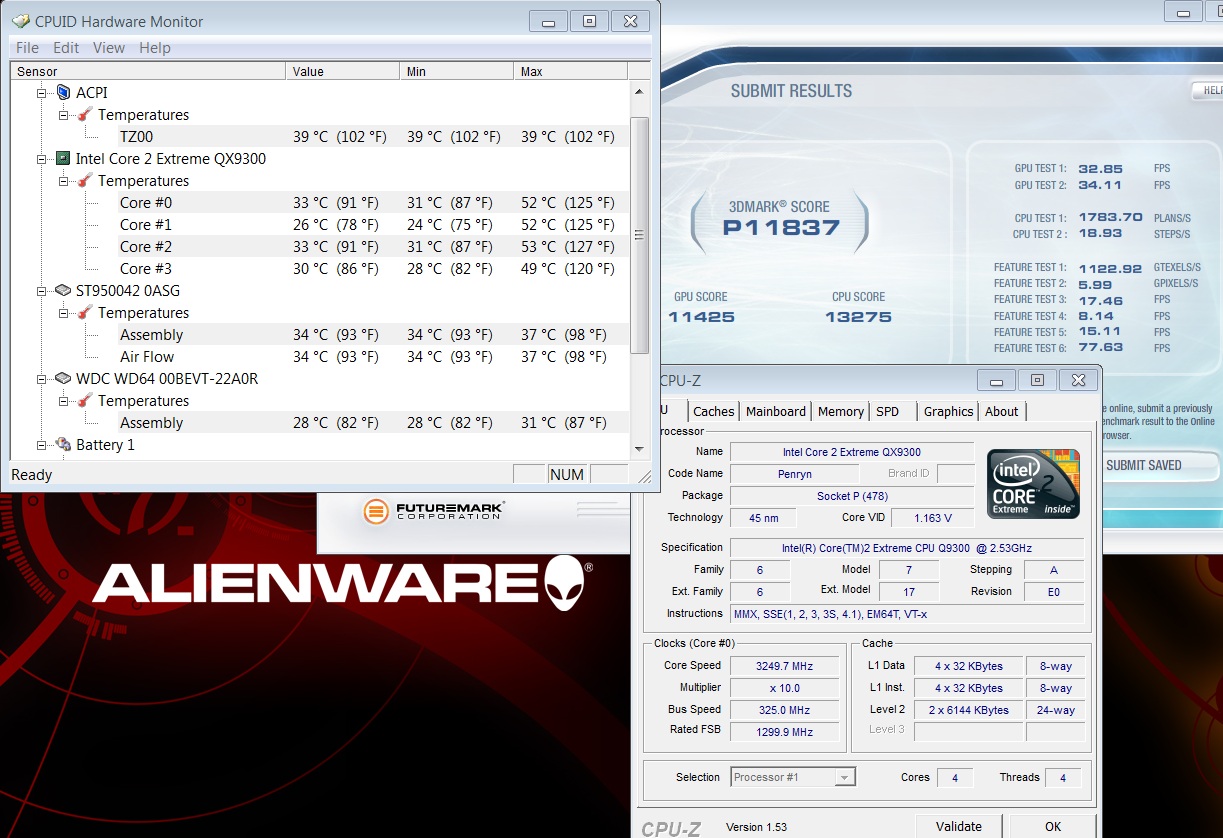Click the Futuremark Corporation logo
The width and height of the screenshot is (1223, 838).
(433, 511)
